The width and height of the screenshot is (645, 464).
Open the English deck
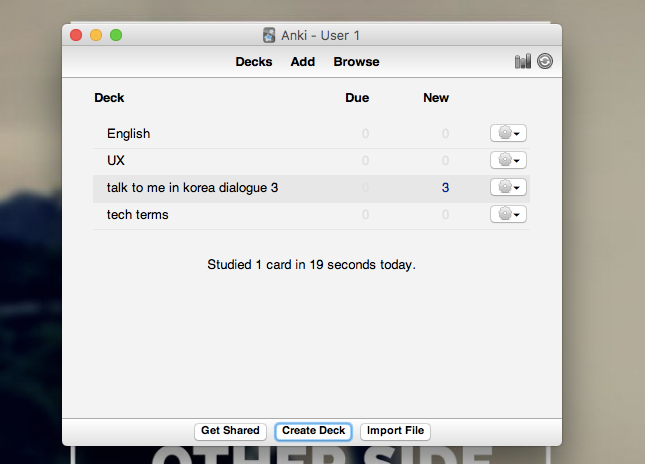tap(129, 134)
